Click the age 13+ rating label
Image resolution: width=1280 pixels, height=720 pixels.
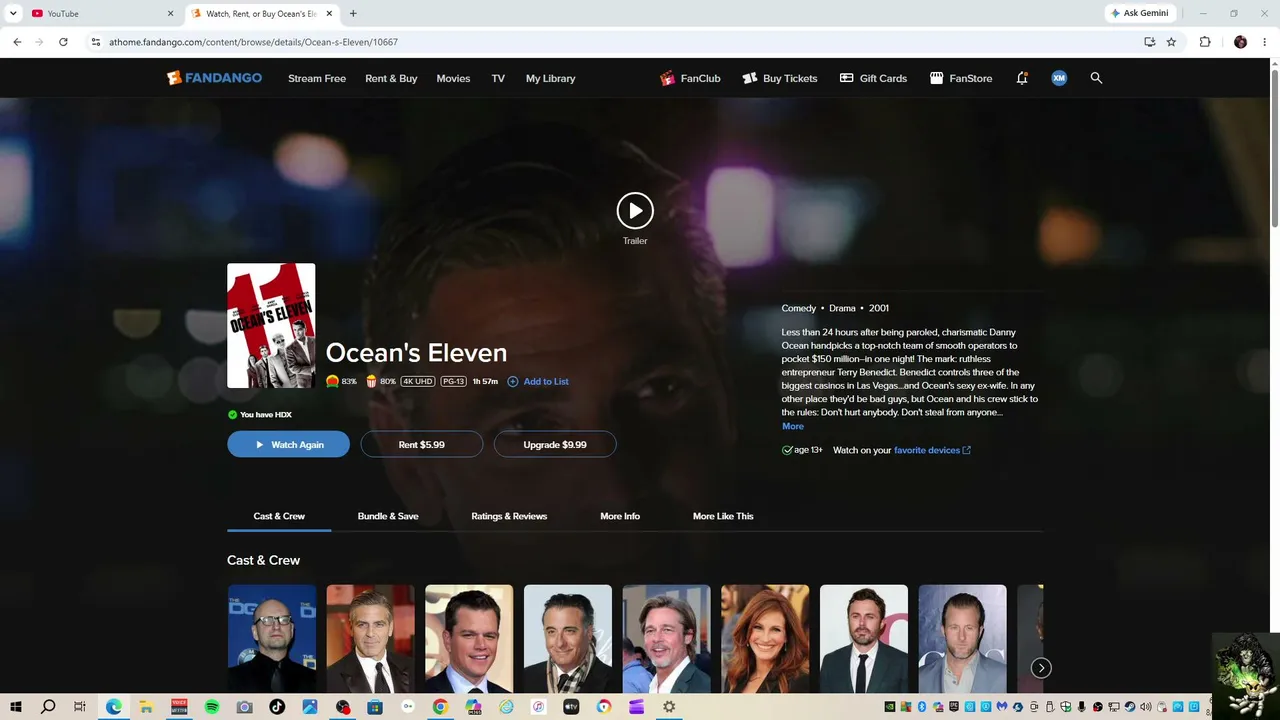tap(802, 450)
